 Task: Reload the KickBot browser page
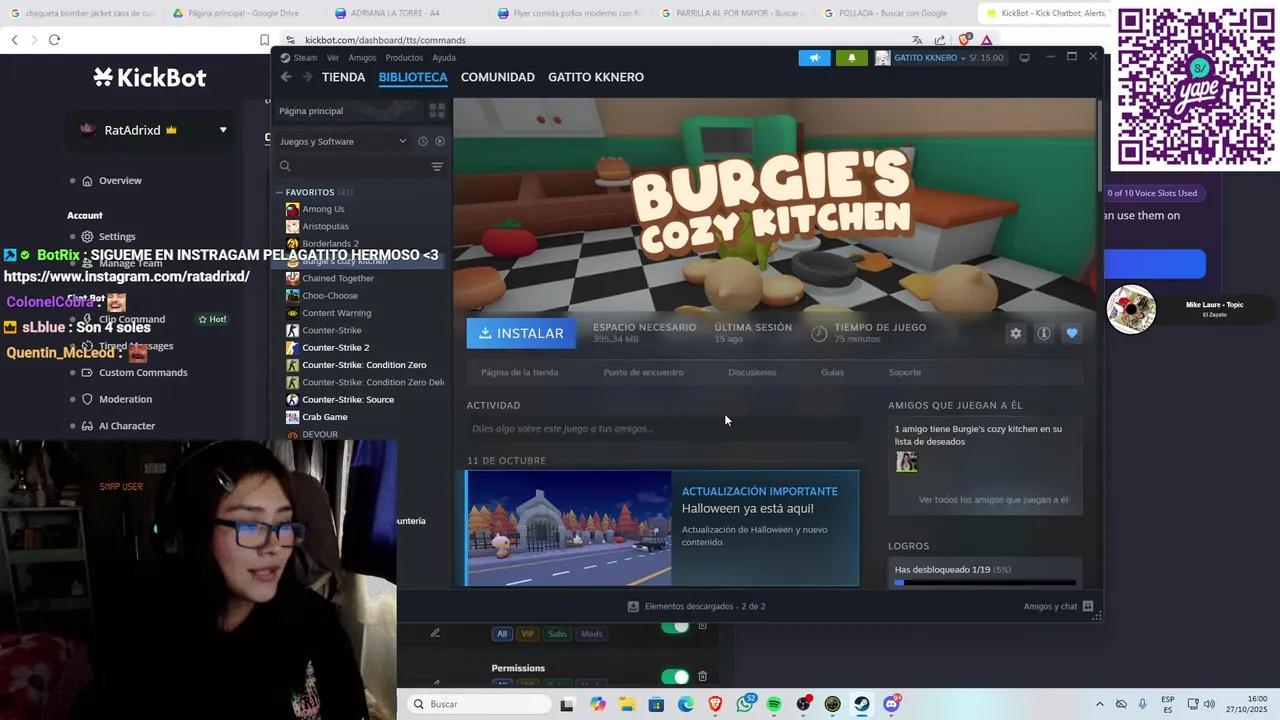(54, 40)
